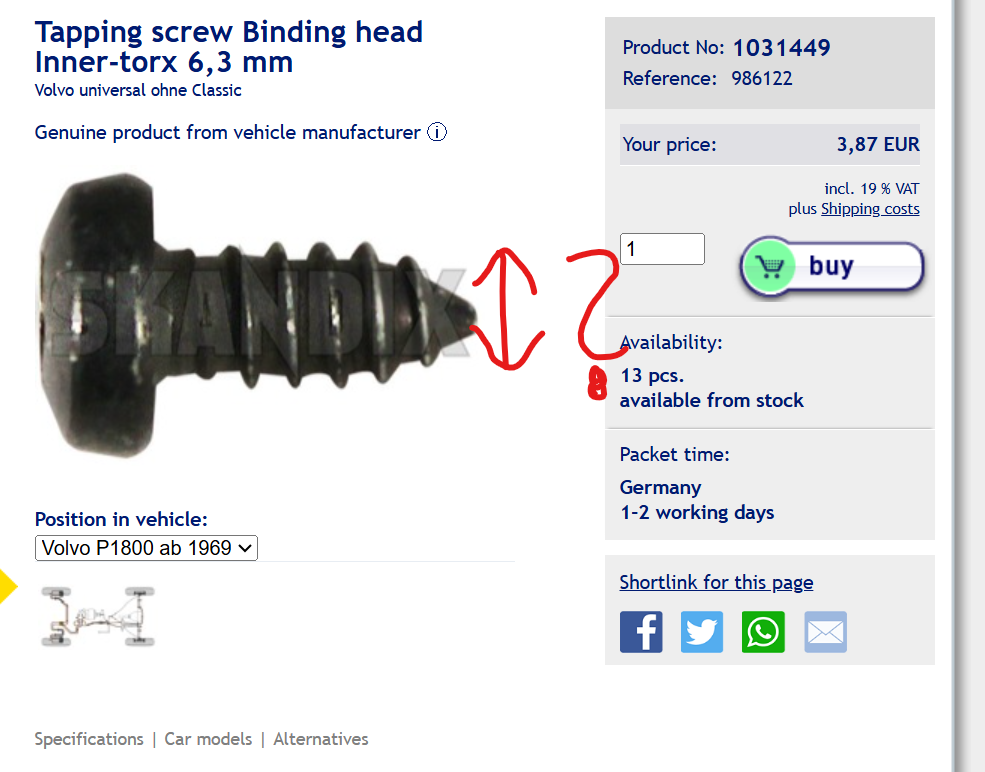Open the genuine product info icon

[437, 133]
